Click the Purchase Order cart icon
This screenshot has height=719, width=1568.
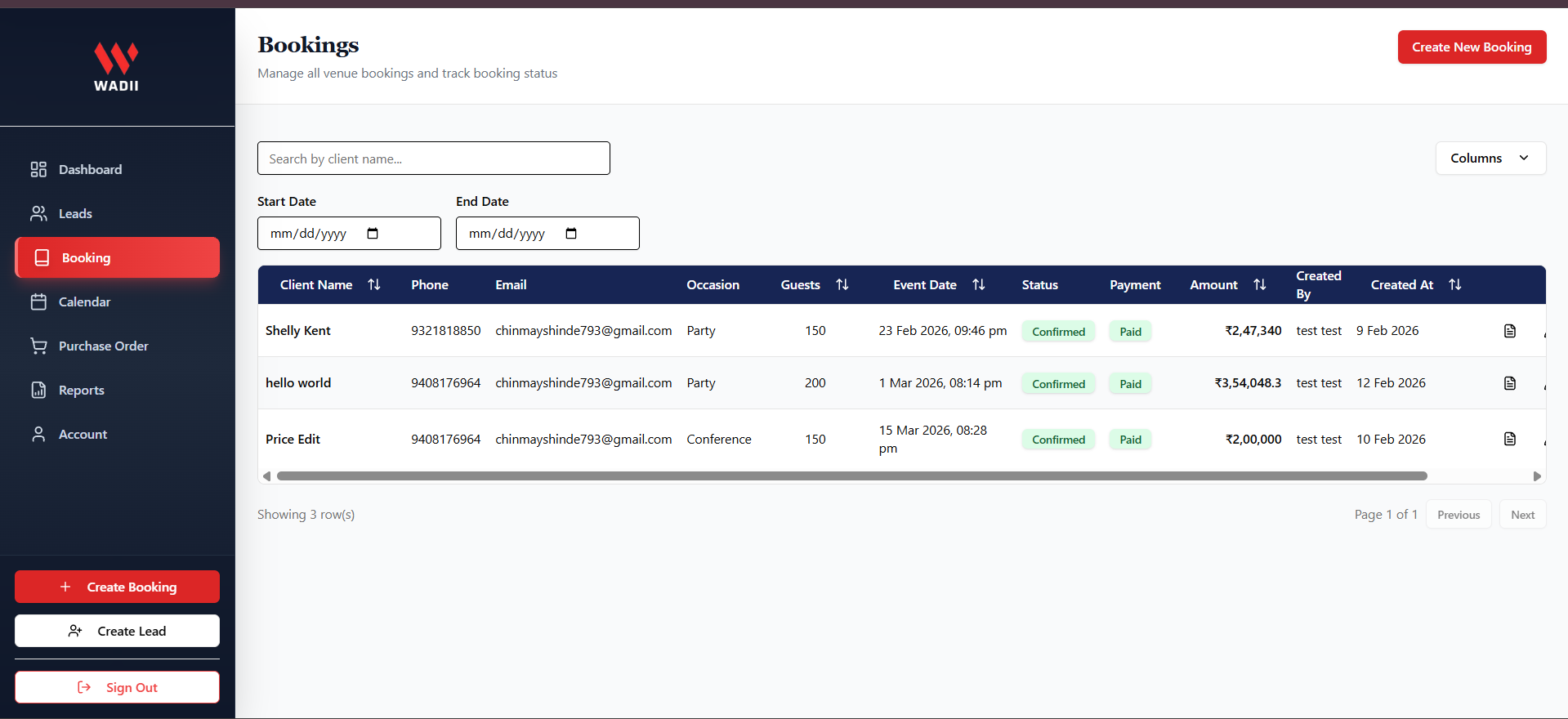(x=38, y=346)
